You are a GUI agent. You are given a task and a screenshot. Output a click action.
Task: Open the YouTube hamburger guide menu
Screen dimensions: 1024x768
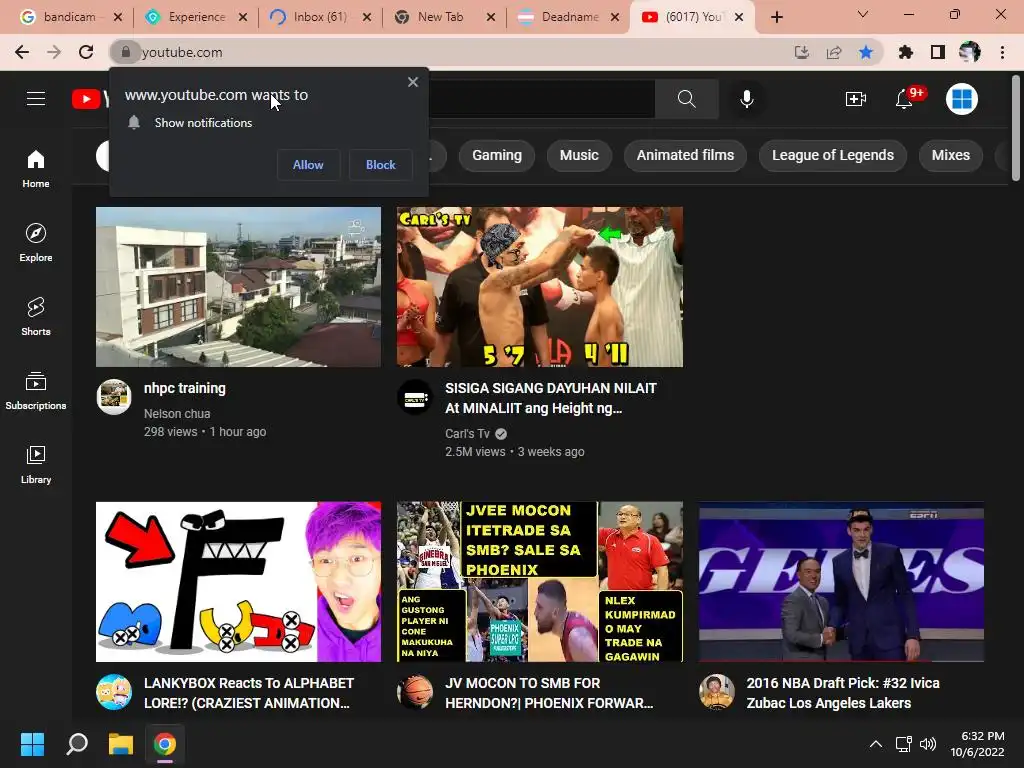(x=36, y=99)
